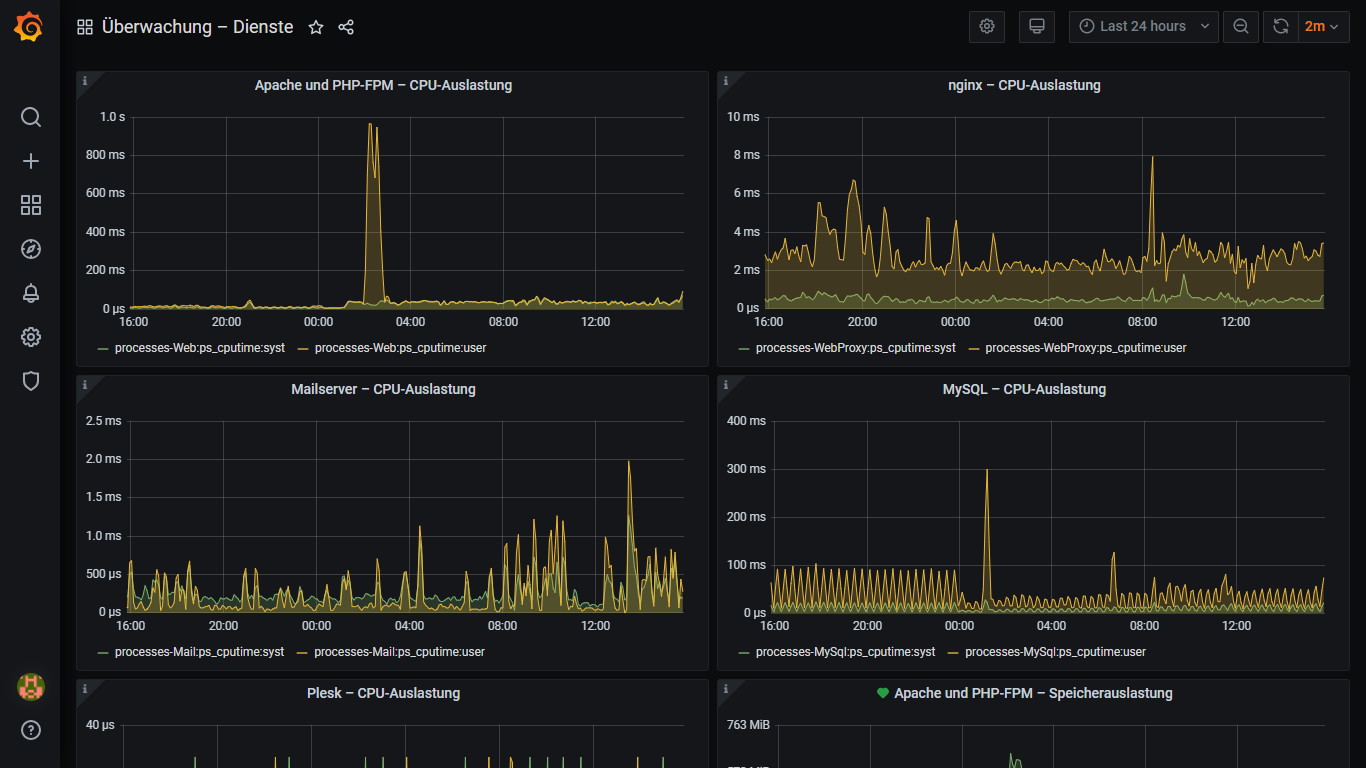Screen dimensions: 1366x768
Task: Open the search dashboards icon in sidebar
Action: (x=31, y=117)
